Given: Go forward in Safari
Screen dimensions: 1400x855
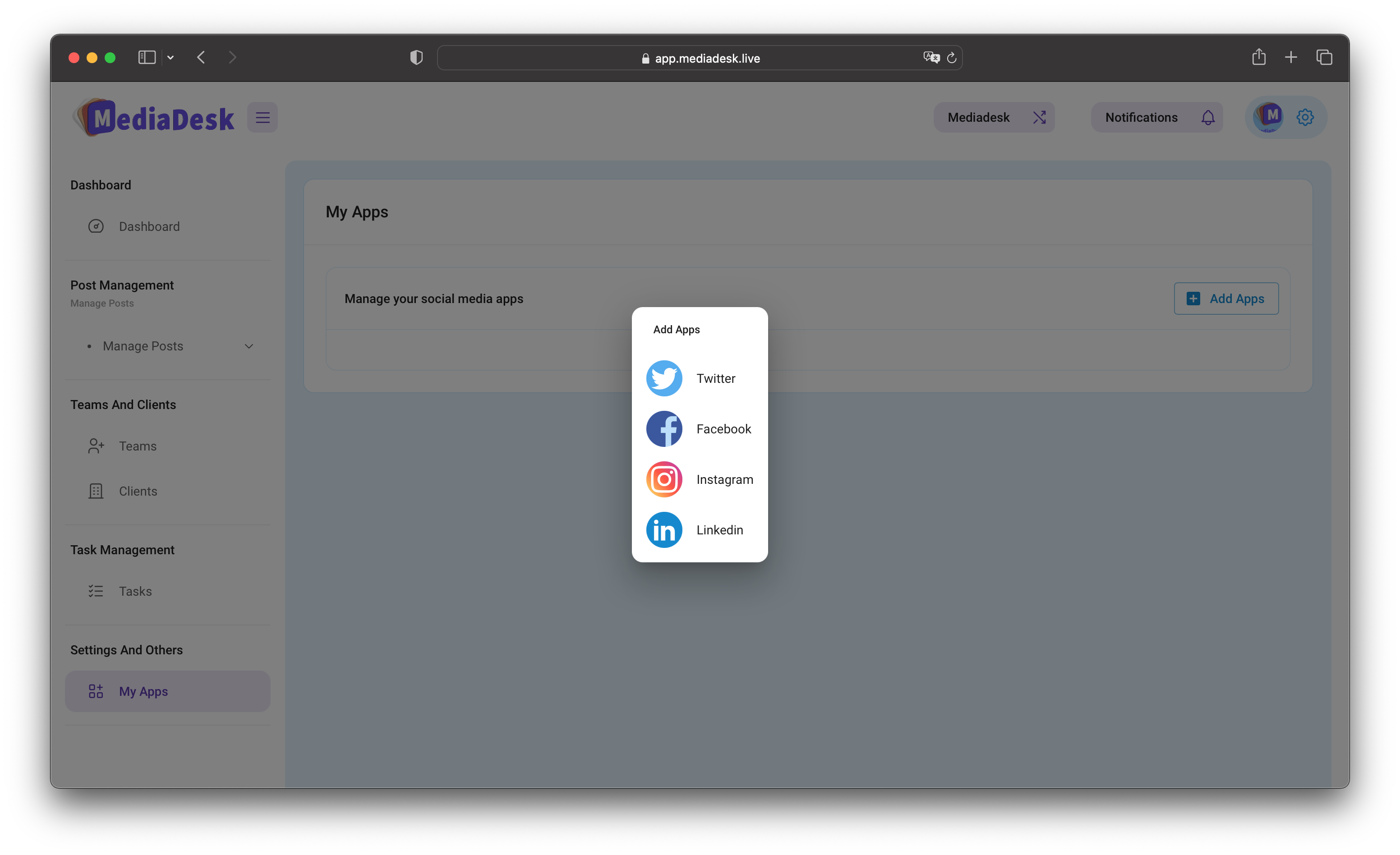Looking at the screenshot, I should tap(232, 57).
